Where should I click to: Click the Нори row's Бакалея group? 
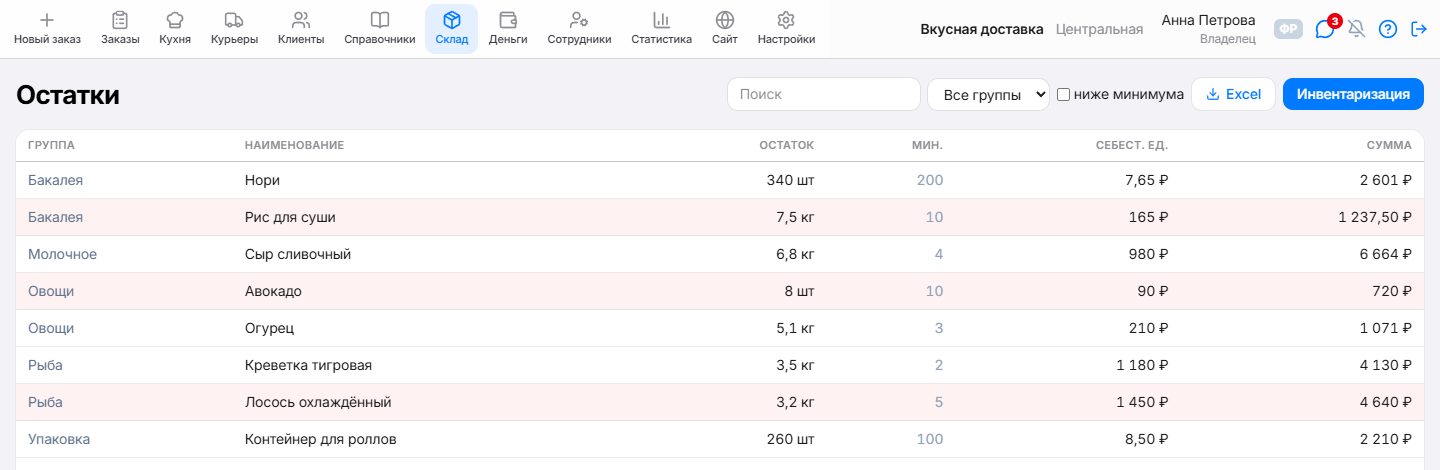(x=55, y=180)
